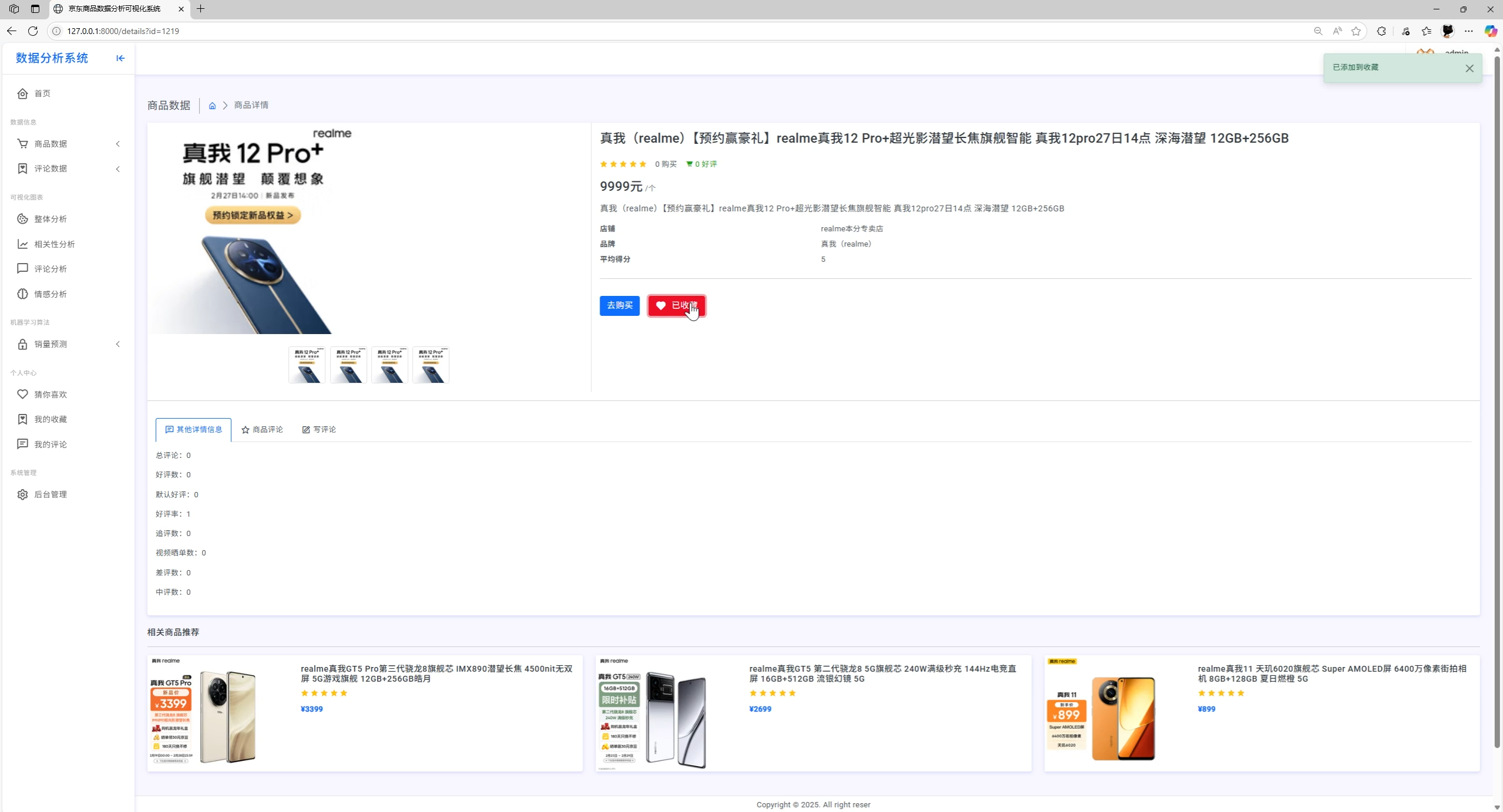Open the browser extensions puzzle icon
Screen dimensions: 1503x812
(x=1381, y=31)
